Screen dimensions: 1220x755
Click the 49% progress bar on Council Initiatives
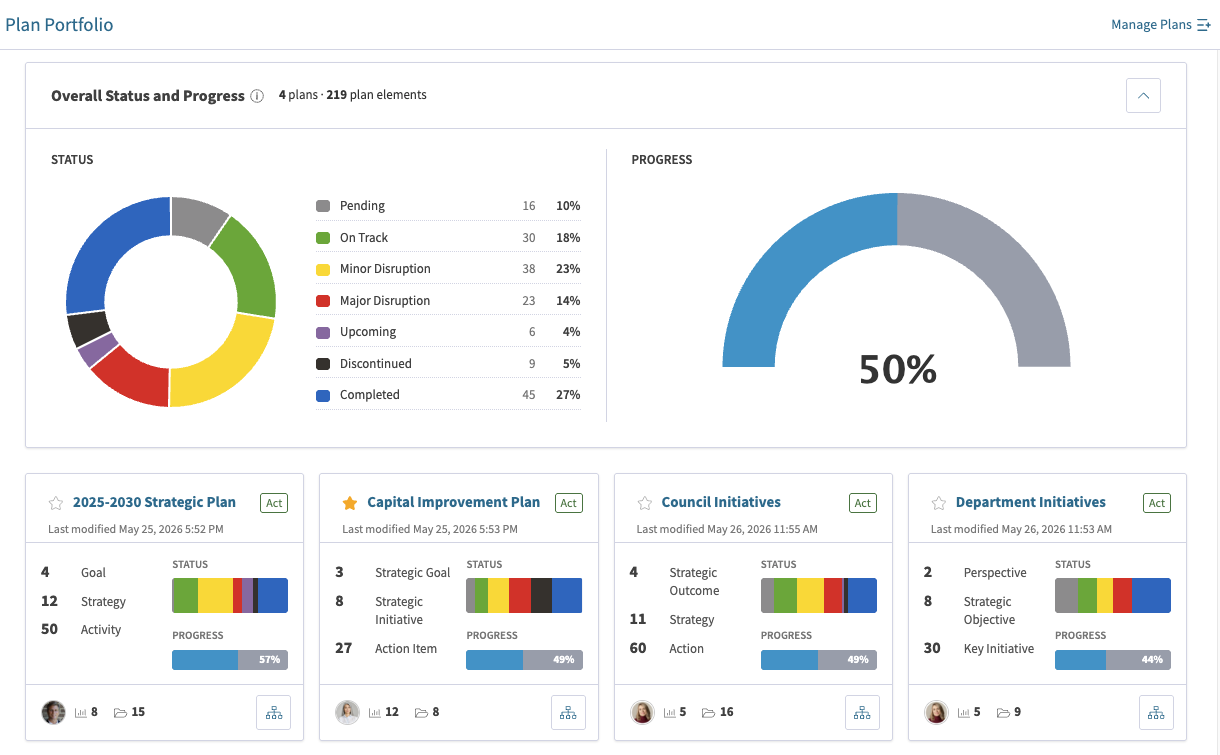(x=819, y=660)
